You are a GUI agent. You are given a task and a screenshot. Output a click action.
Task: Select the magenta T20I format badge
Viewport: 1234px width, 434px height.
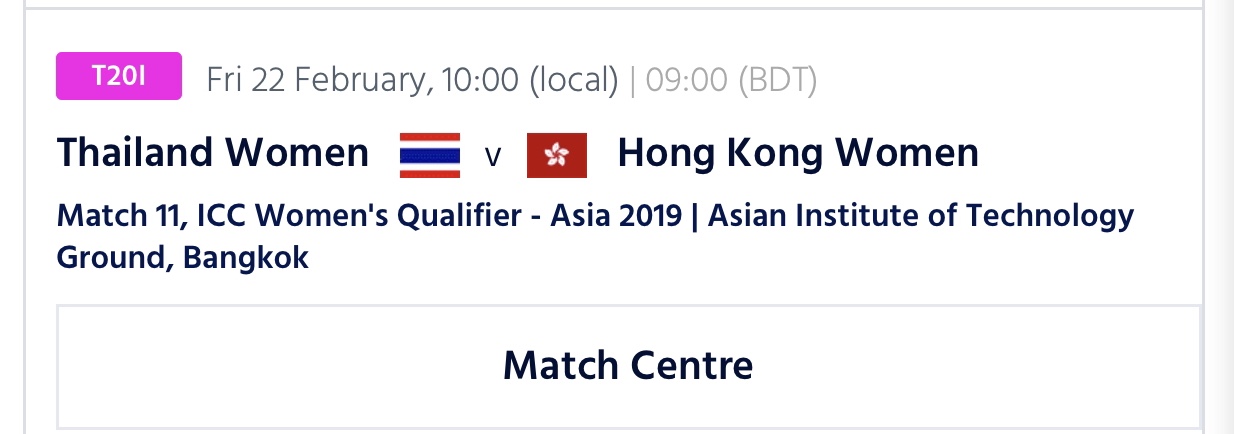coord(119,76)
